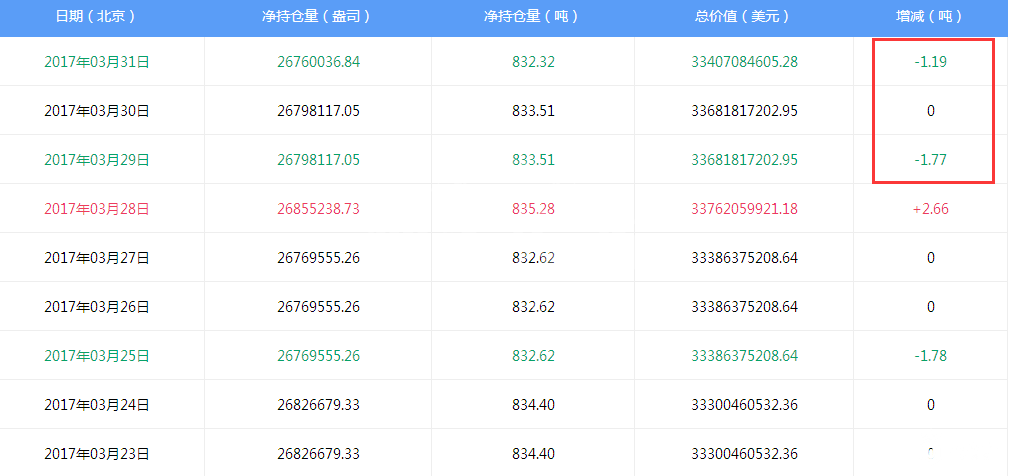Select the ounce value 26855238.73
Viewport: 1011px width, 476px height.
(319, 209)
